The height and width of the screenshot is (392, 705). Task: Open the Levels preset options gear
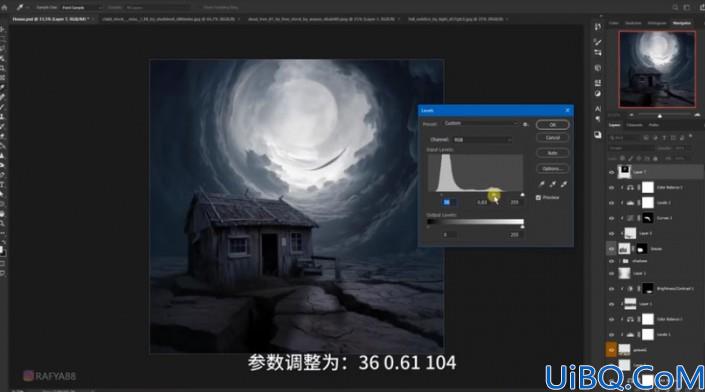click(x=525, y=124)
